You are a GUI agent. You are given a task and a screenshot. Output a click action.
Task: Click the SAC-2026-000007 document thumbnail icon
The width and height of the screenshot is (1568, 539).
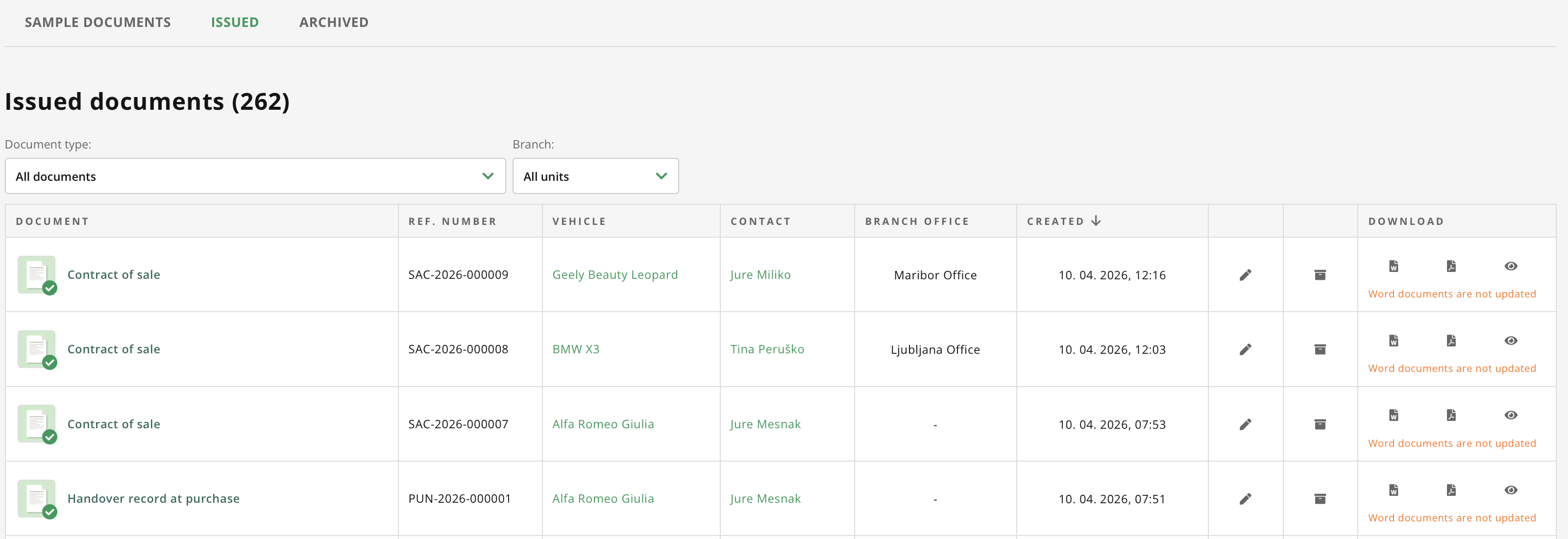(37, 424)
